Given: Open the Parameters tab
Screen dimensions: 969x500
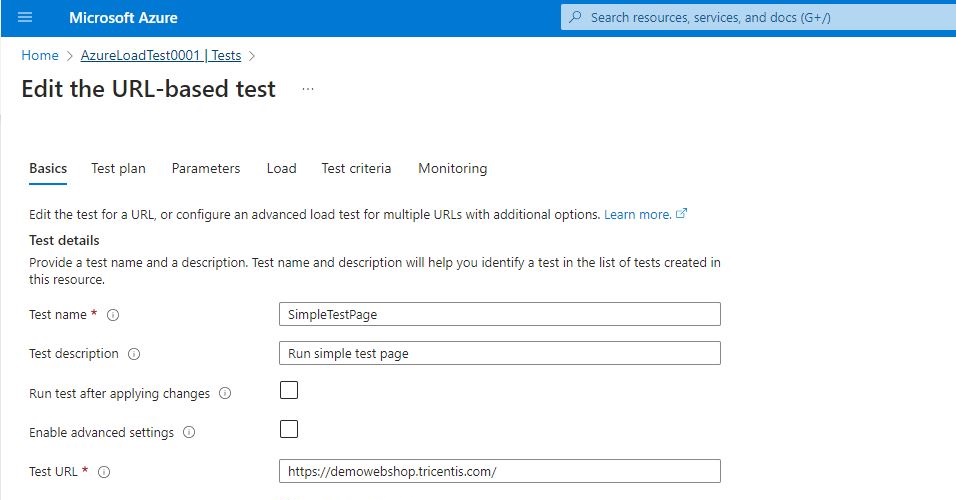Looking at the screenshot, I should coord(206,169).
